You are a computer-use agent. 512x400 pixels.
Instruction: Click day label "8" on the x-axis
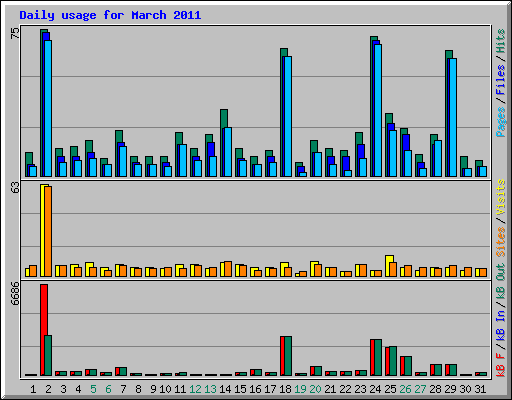tap(138, 389)
